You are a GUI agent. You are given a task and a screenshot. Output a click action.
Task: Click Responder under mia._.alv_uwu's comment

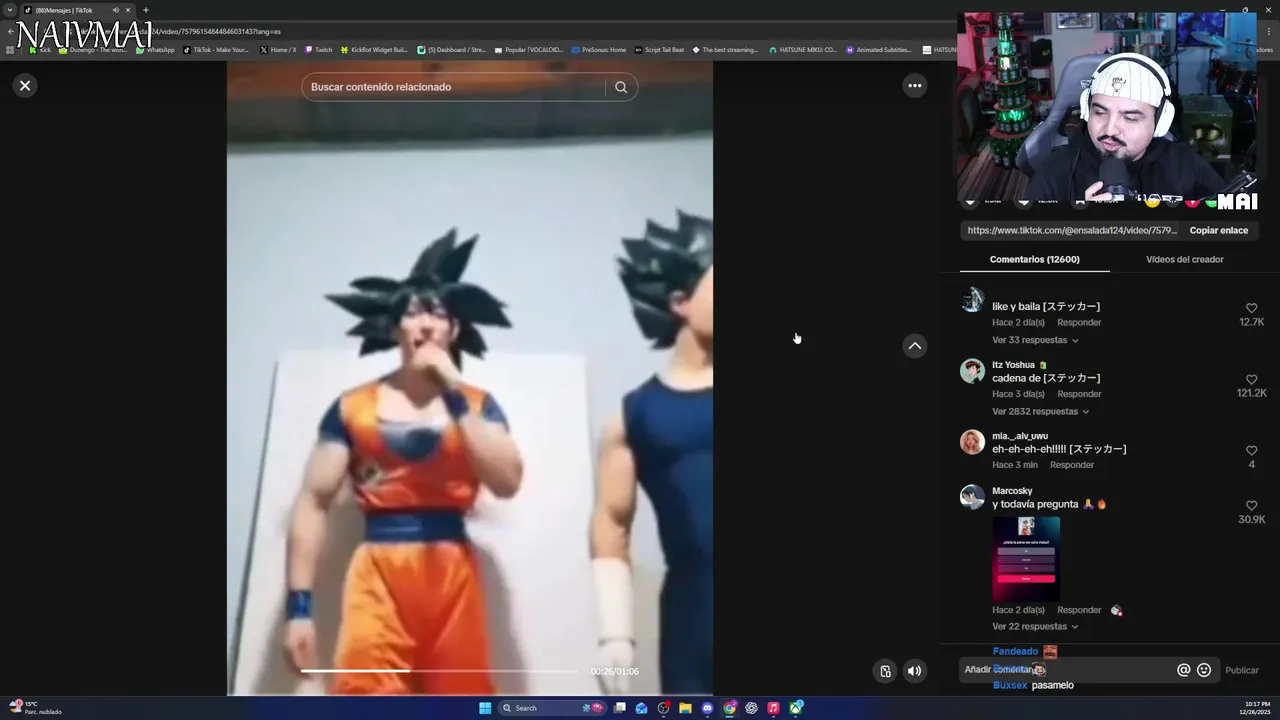1072,465
